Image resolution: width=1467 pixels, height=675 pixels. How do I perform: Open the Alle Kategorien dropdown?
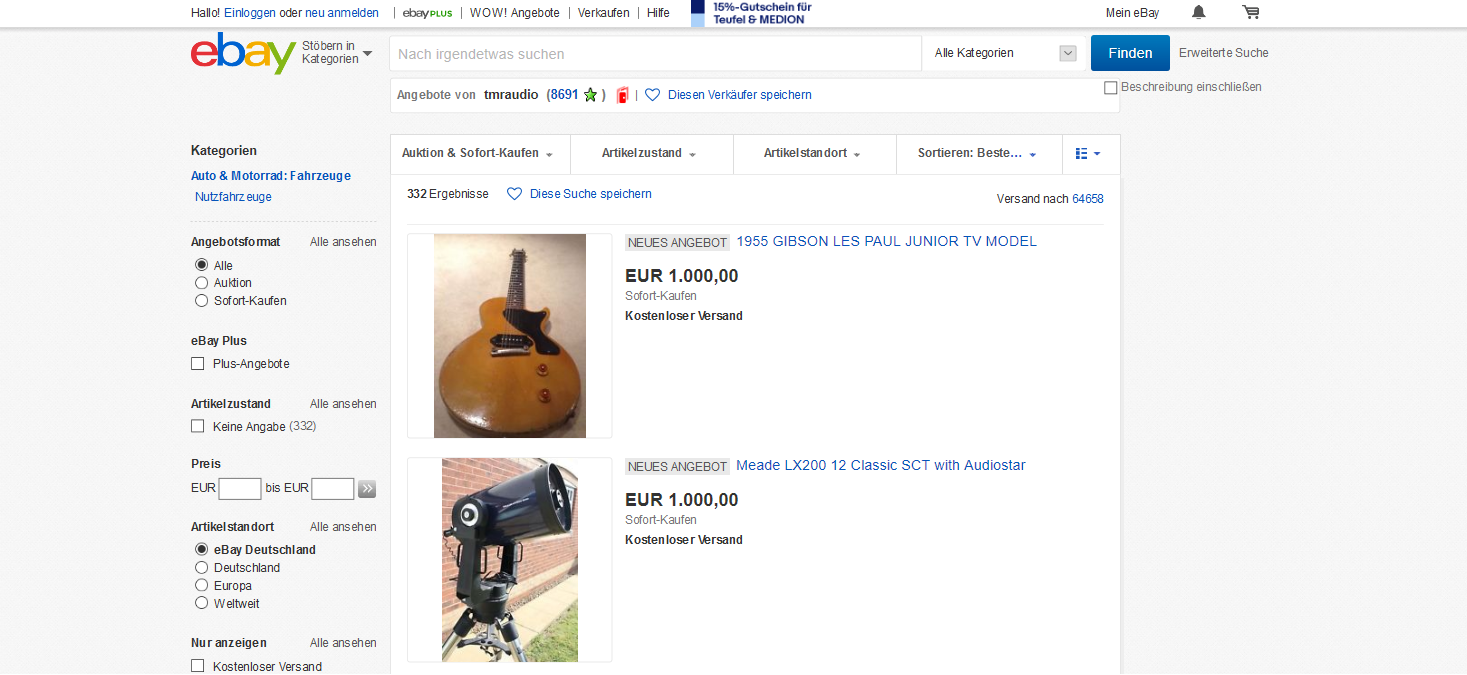tap(1003, 53)
